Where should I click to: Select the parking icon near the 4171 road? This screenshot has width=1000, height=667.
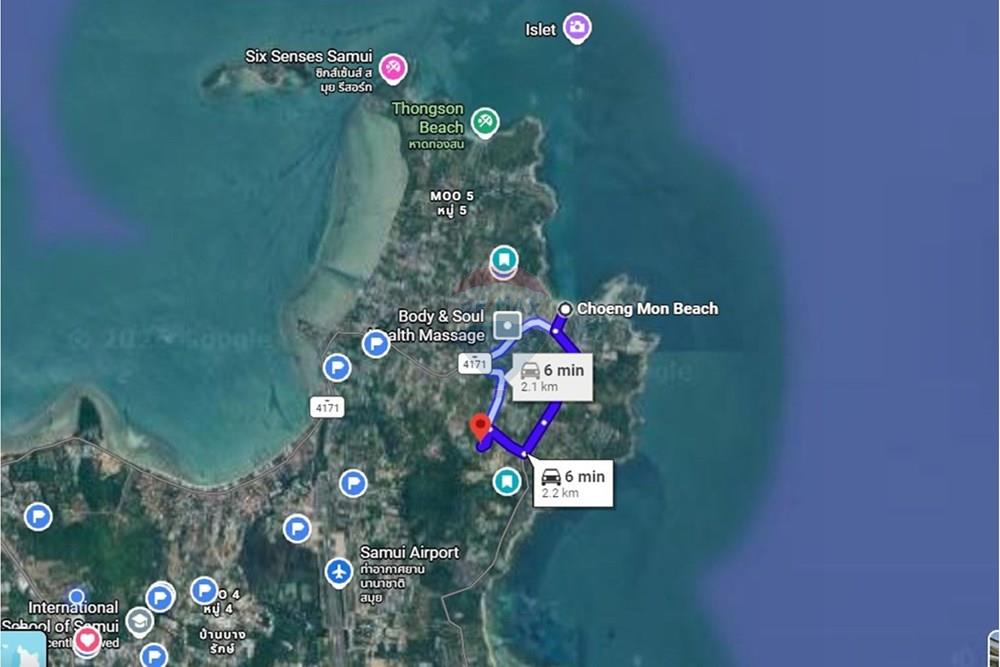[x=337, y=368]
